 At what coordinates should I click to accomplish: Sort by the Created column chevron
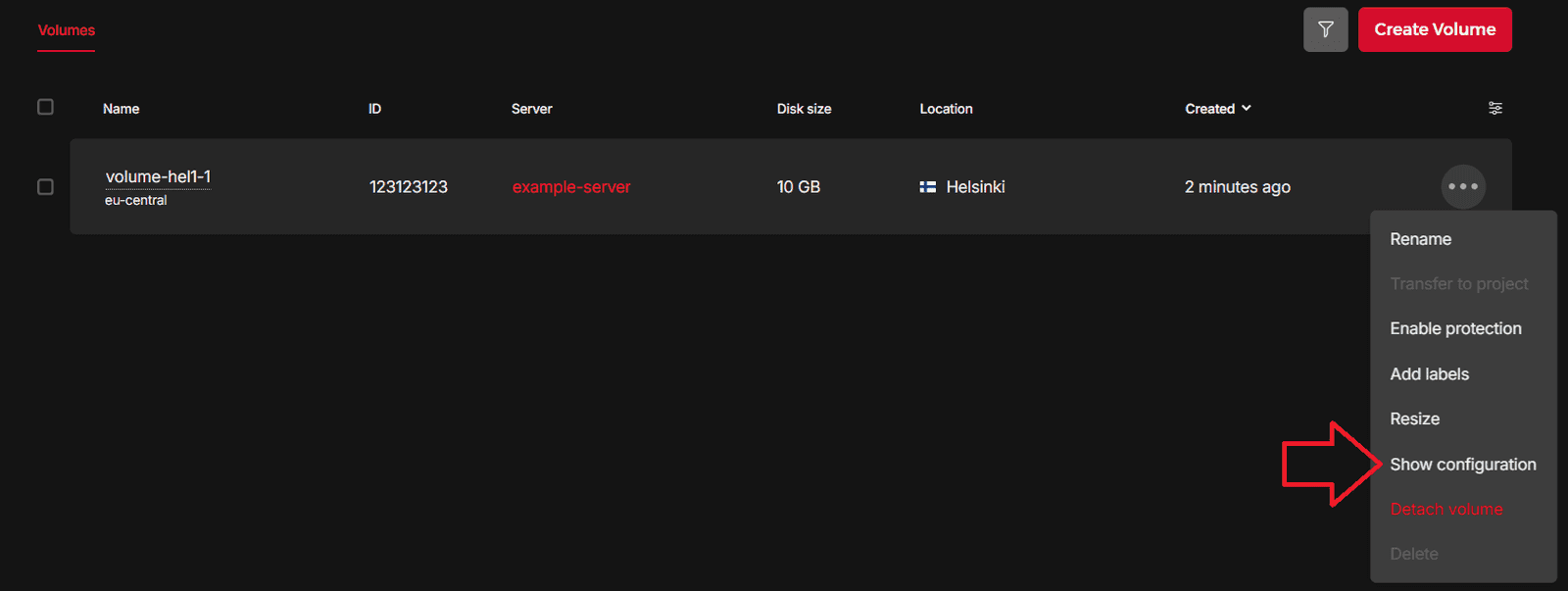(x=1247, y=108)
